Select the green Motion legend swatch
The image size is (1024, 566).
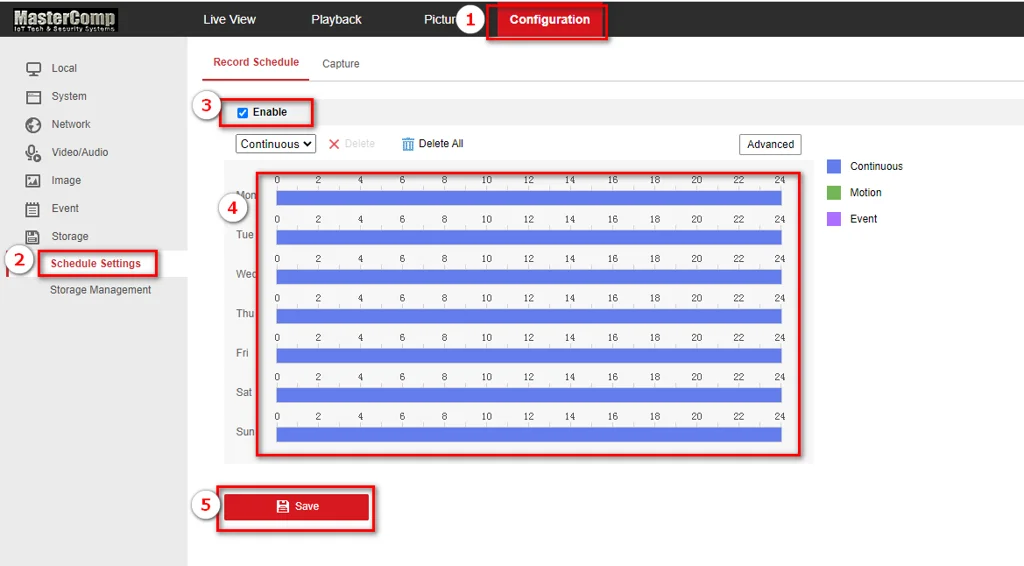click(834, 193)
